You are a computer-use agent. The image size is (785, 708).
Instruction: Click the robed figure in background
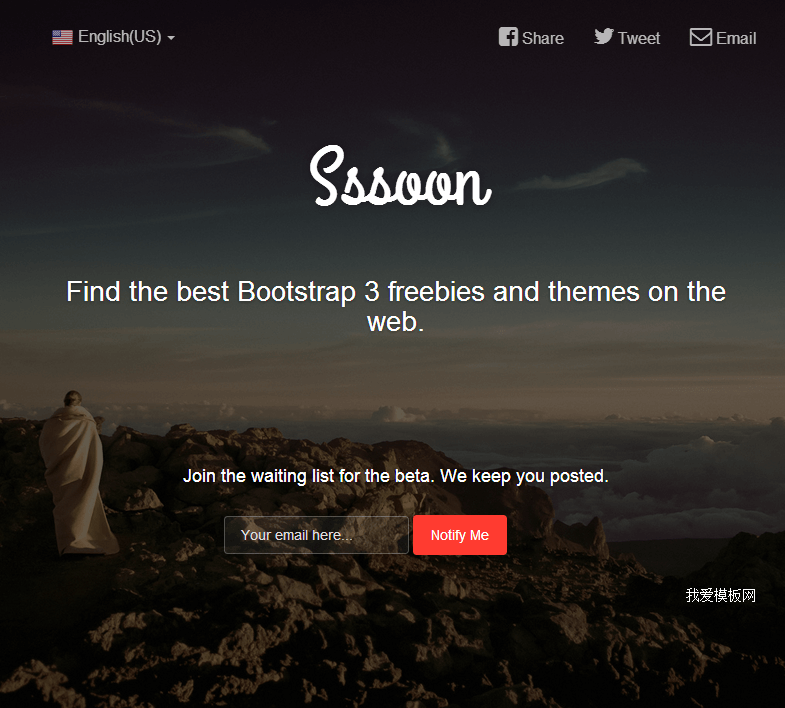click(76, 473)
